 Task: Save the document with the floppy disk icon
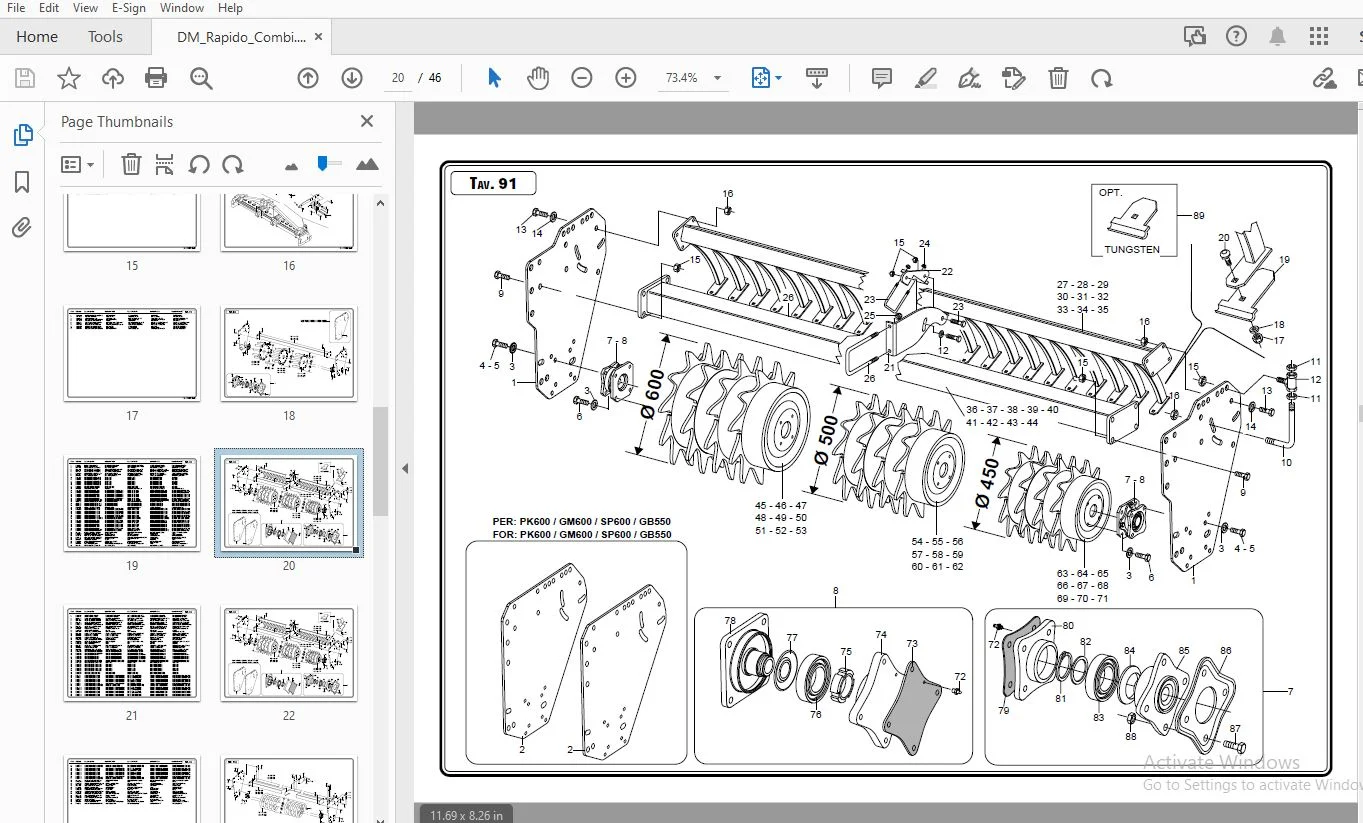pos(25,78)
